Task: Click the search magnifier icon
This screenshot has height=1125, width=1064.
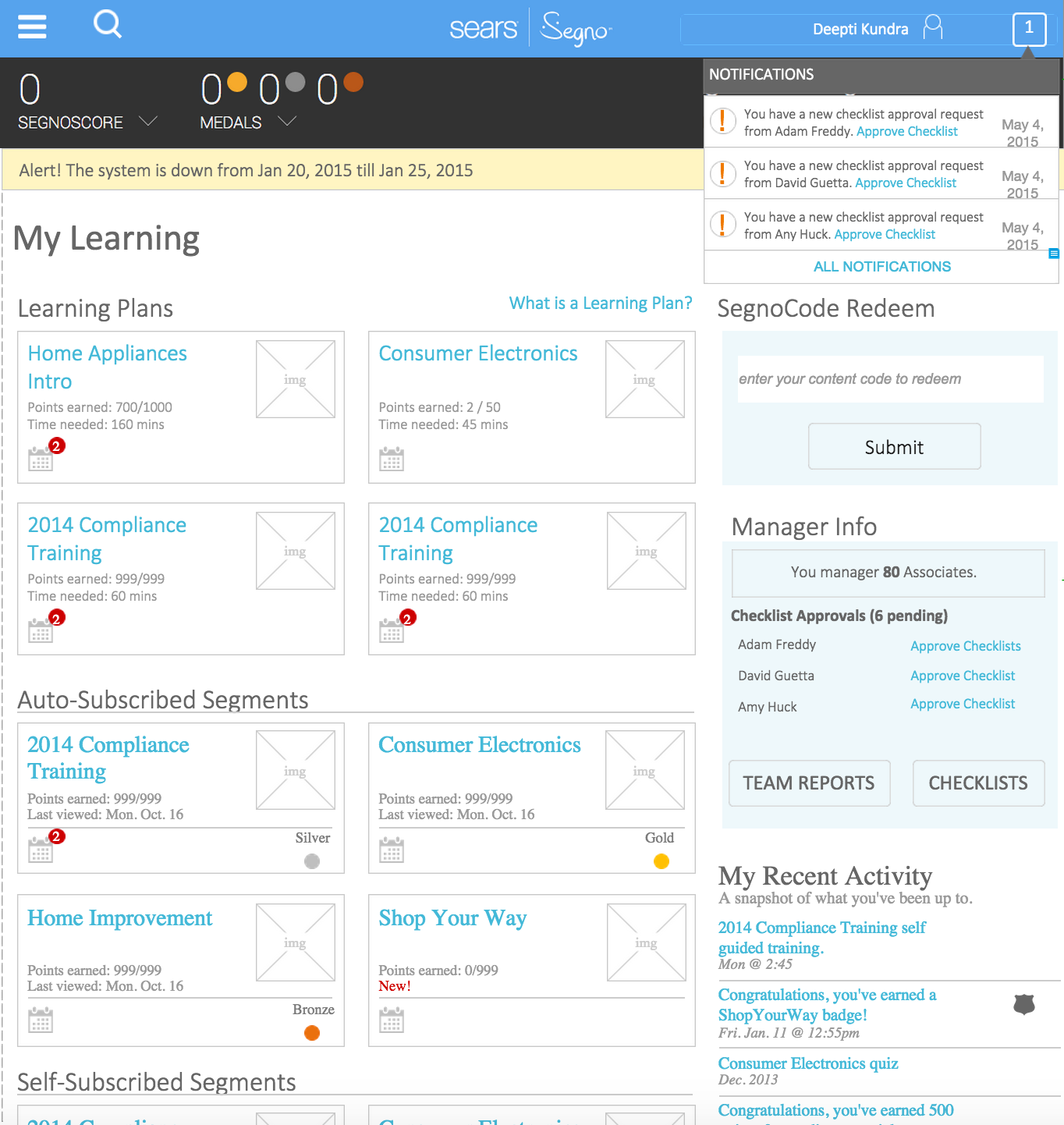Action: coord(108,24)
